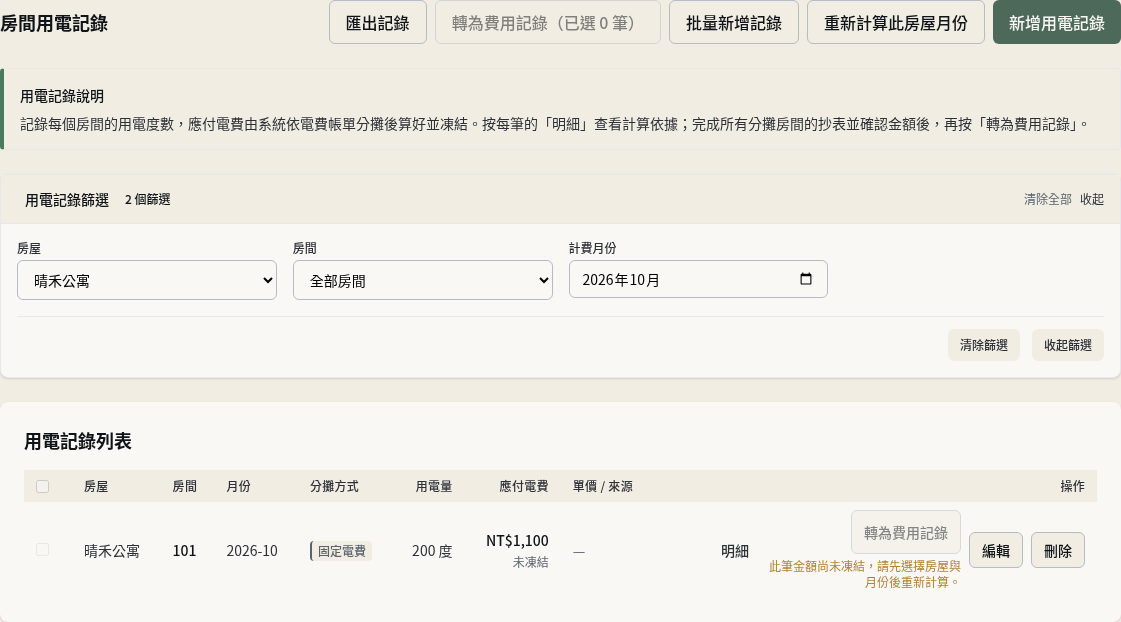Viewport: 1121px width, 622px height.
Task: Open the 房間 dropdown showing 全部房間
Action: [x=423, y=280]
